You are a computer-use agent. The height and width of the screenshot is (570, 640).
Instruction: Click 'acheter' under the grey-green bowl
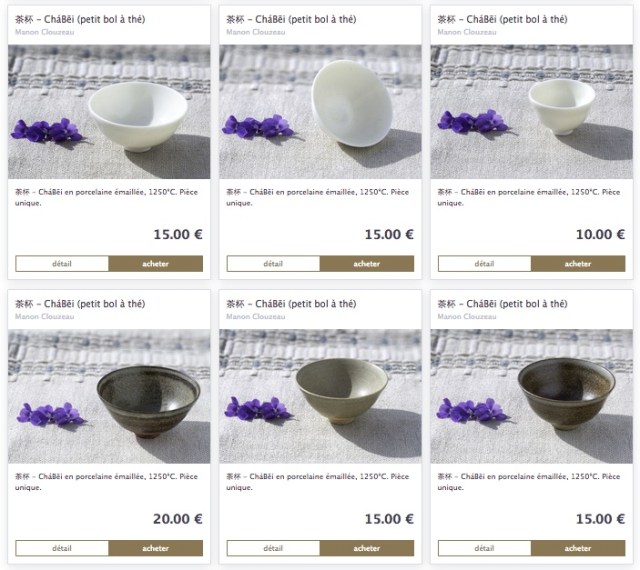coord(367,548)
